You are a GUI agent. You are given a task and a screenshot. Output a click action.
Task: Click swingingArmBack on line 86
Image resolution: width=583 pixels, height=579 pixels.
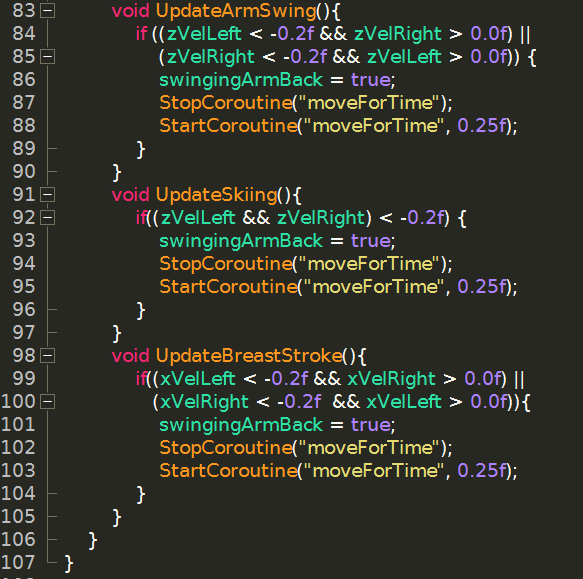(x=241, y=80)
